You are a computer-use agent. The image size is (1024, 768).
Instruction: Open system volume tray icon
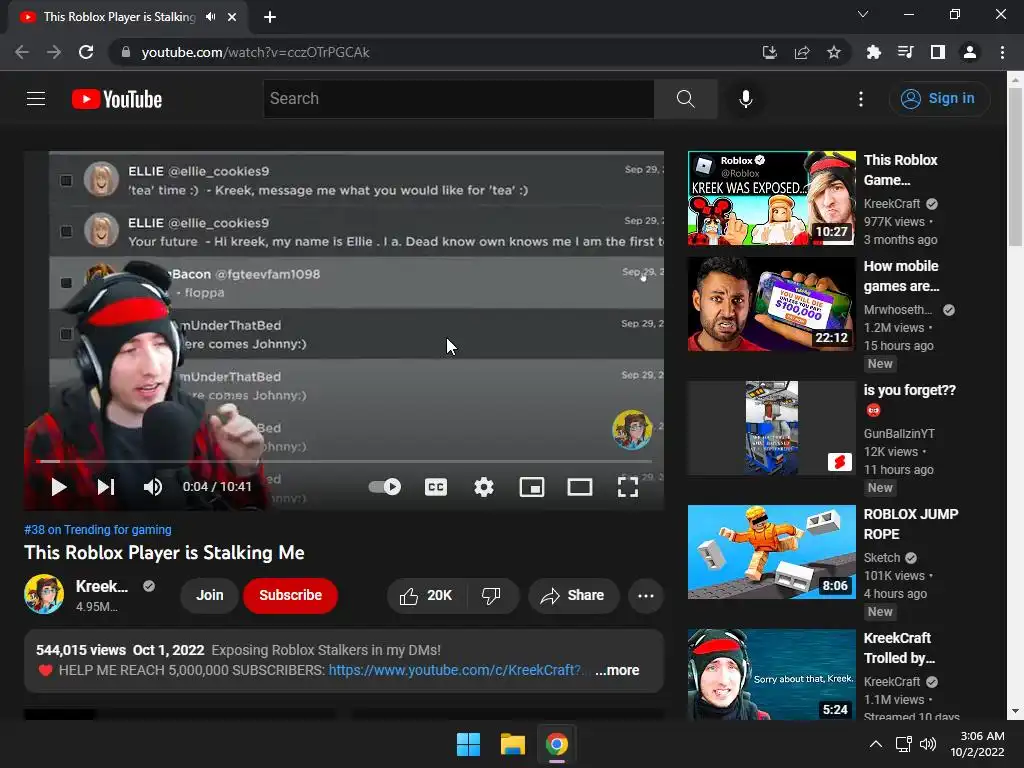point(927,744)
